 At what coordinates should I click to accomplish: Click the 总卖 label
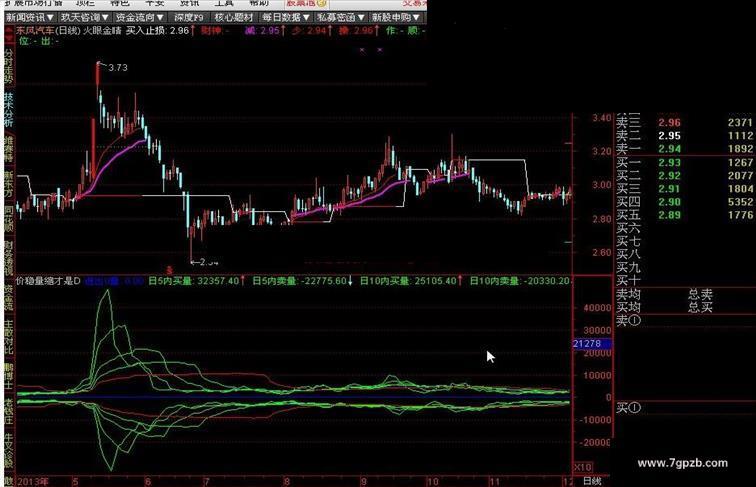click(x=701, y=294)
